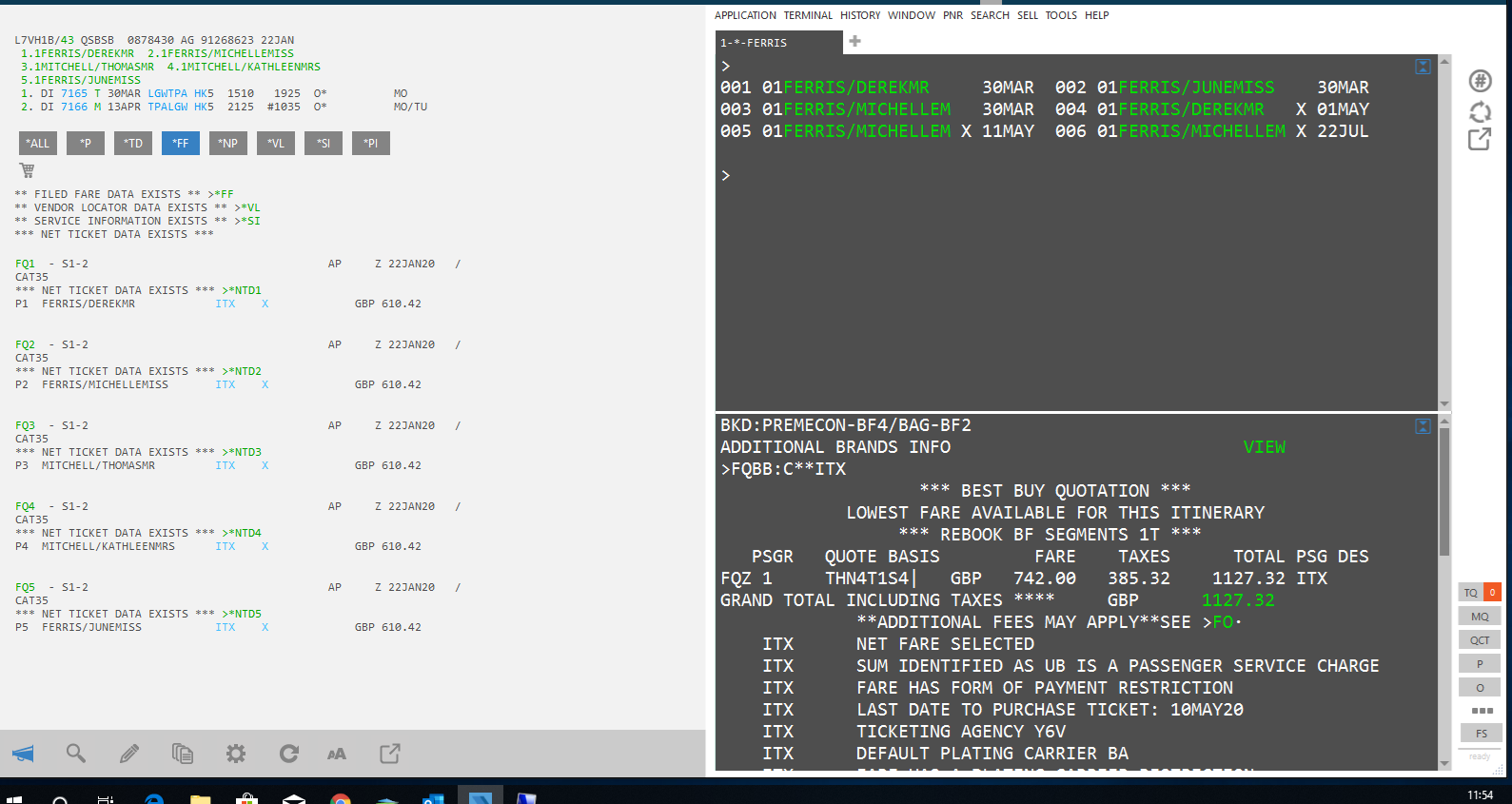This screenshot has width=1512, height=804.
Task: Click the refresh PNR viewer icon
Action: pyautogui.click(x=289, y=754)
